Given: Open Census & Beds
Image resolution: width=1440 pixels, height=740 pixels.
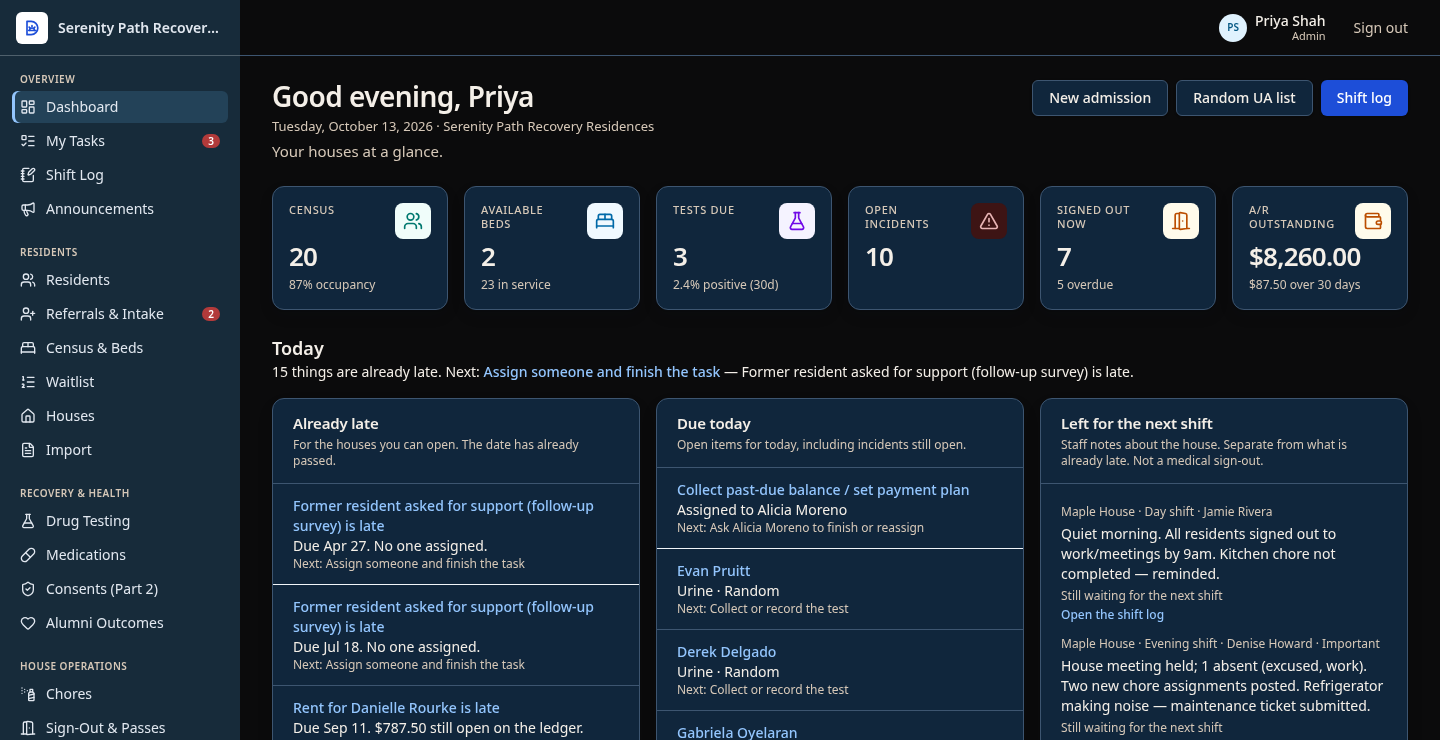Looking at the screenshot, I should tap(120, 348).
